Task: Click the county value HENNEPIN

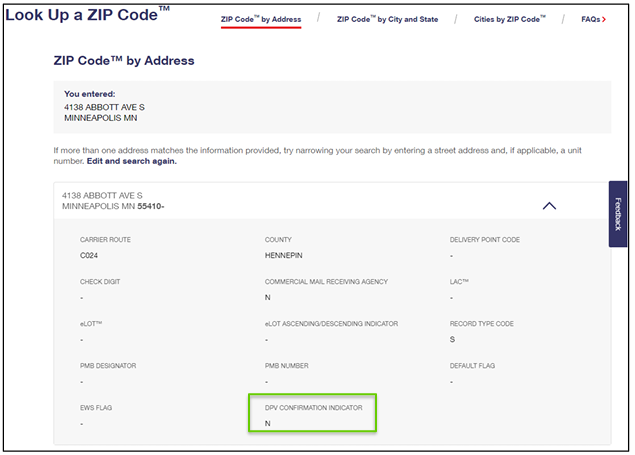Action: click(x=283, y=255)
